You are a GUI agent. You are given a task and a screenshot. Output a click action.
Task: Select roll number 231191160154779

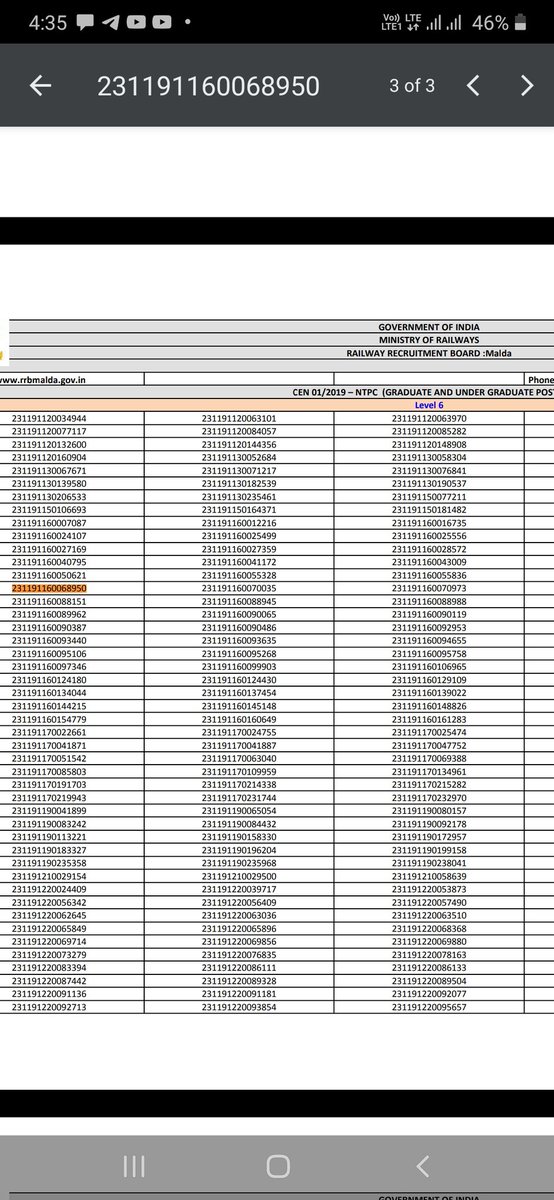click(49, 720)
